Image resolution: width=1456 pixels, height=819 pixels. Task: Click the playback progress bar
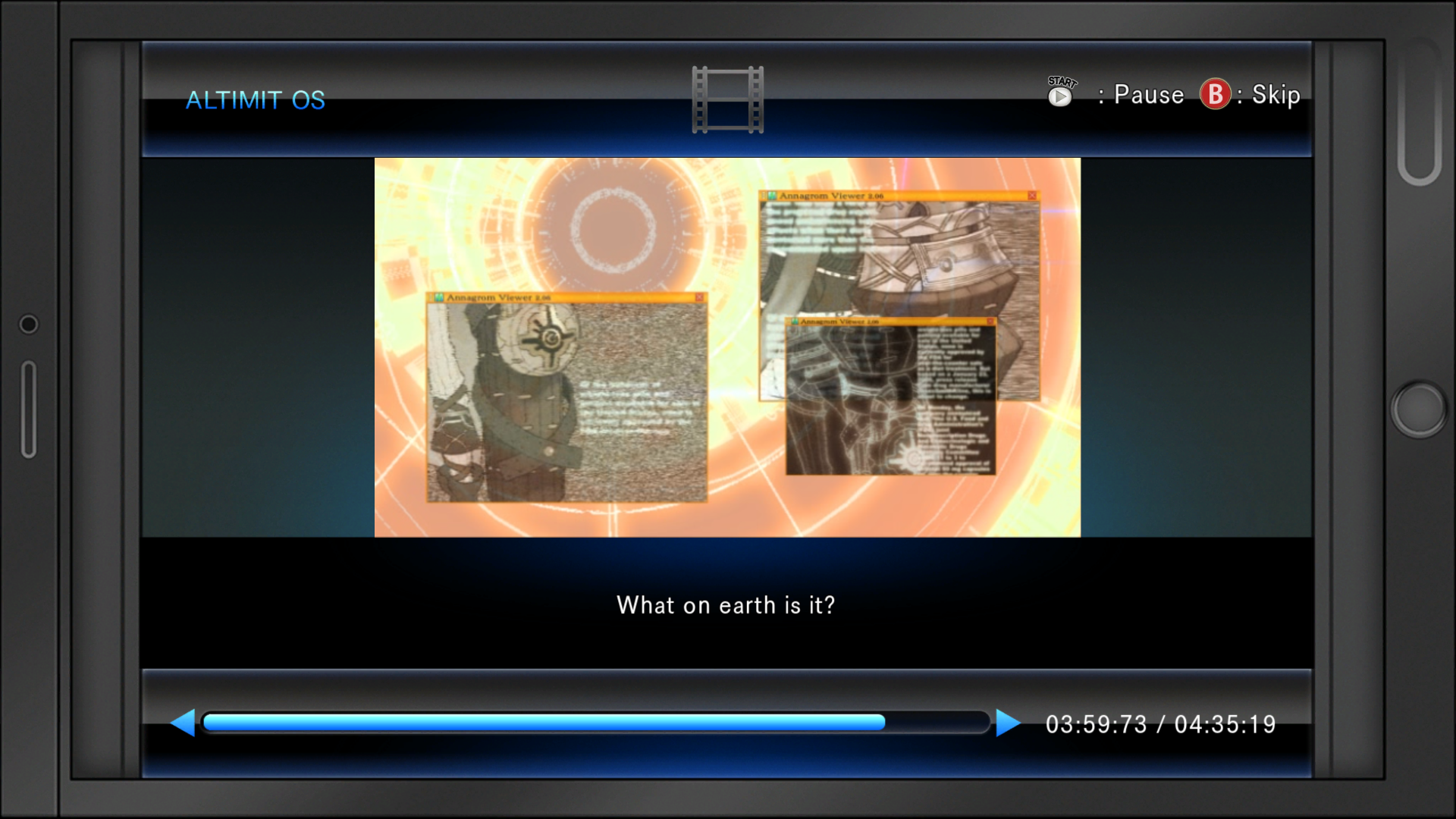[x=595, y=723]
